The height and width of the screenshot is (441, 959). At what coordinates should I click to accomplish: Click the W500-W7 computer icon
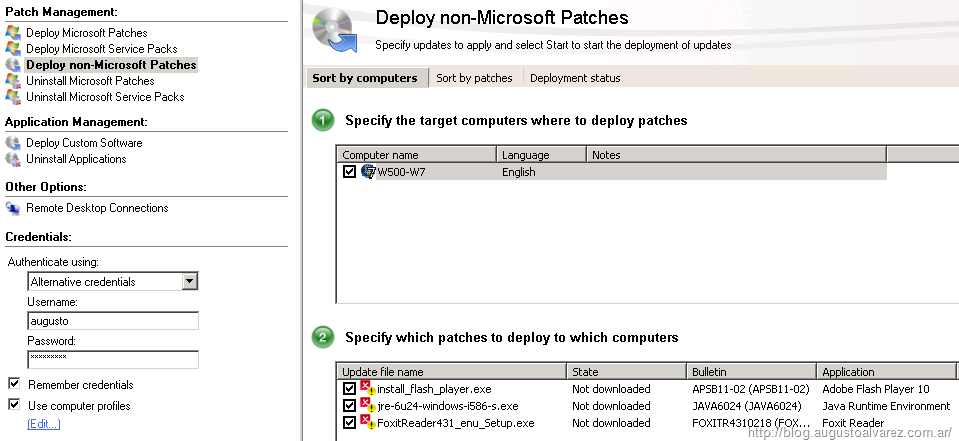coord(368,172)
